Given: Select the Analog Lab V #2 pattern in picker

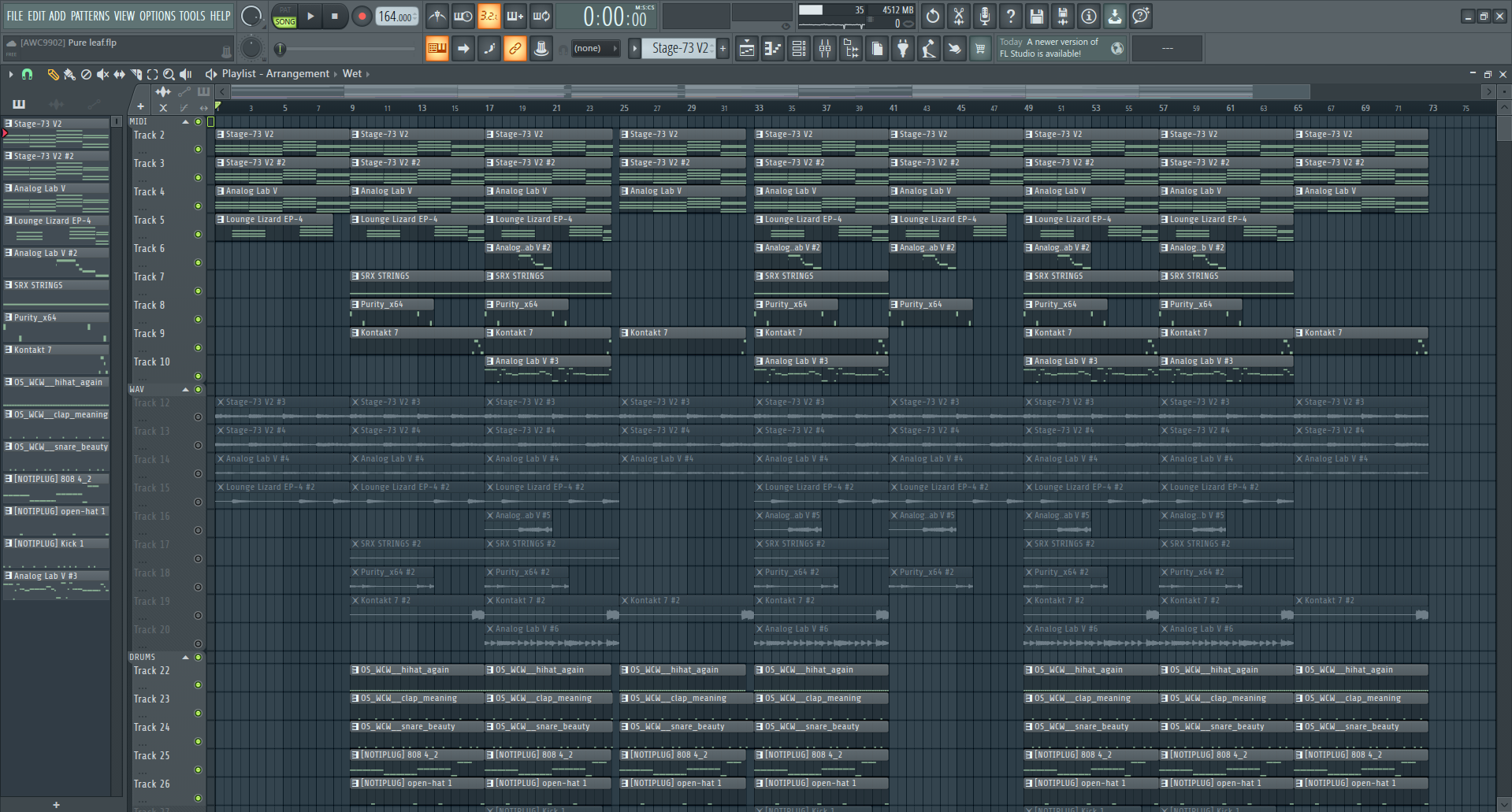Looking at the screenshot, I should [56, 264].
